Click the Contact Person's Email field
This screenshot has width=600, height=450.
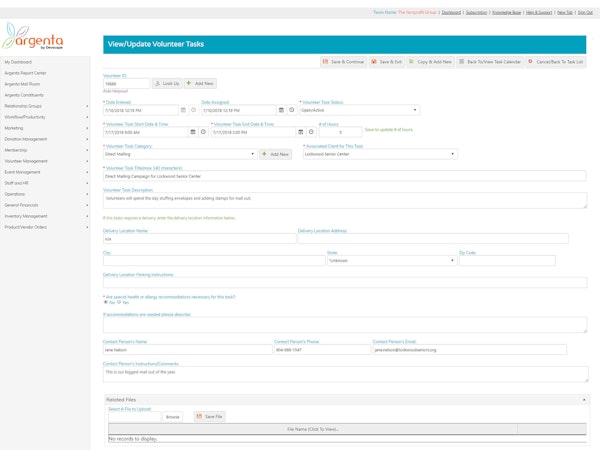click(x=470, y=350)
